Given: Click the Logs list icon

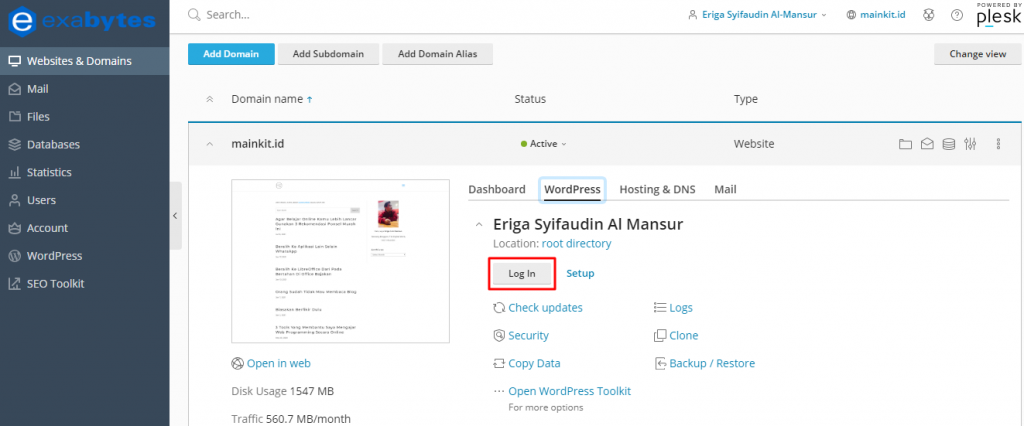Looking at the screenshot, I should [660, 308].
